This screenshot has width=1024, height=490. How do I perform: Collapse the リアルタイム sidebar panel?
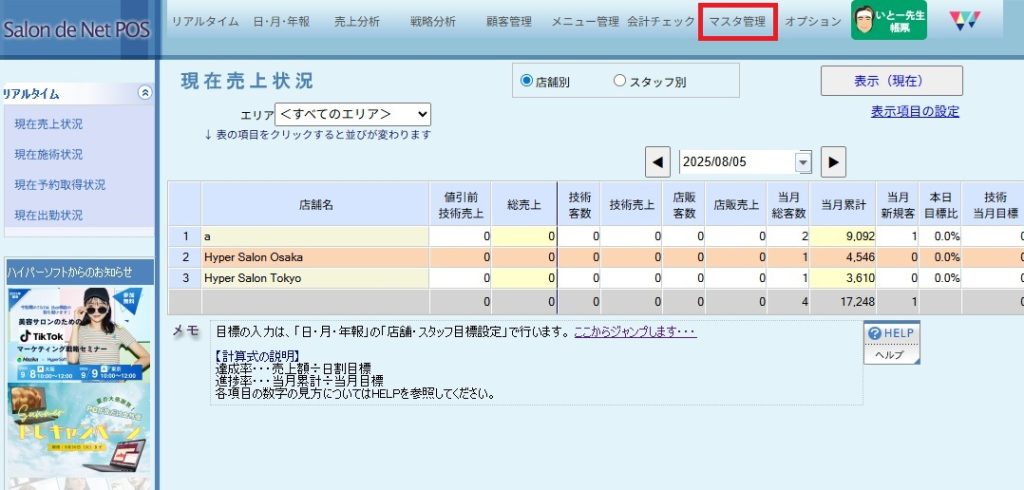tap(145, 93)
